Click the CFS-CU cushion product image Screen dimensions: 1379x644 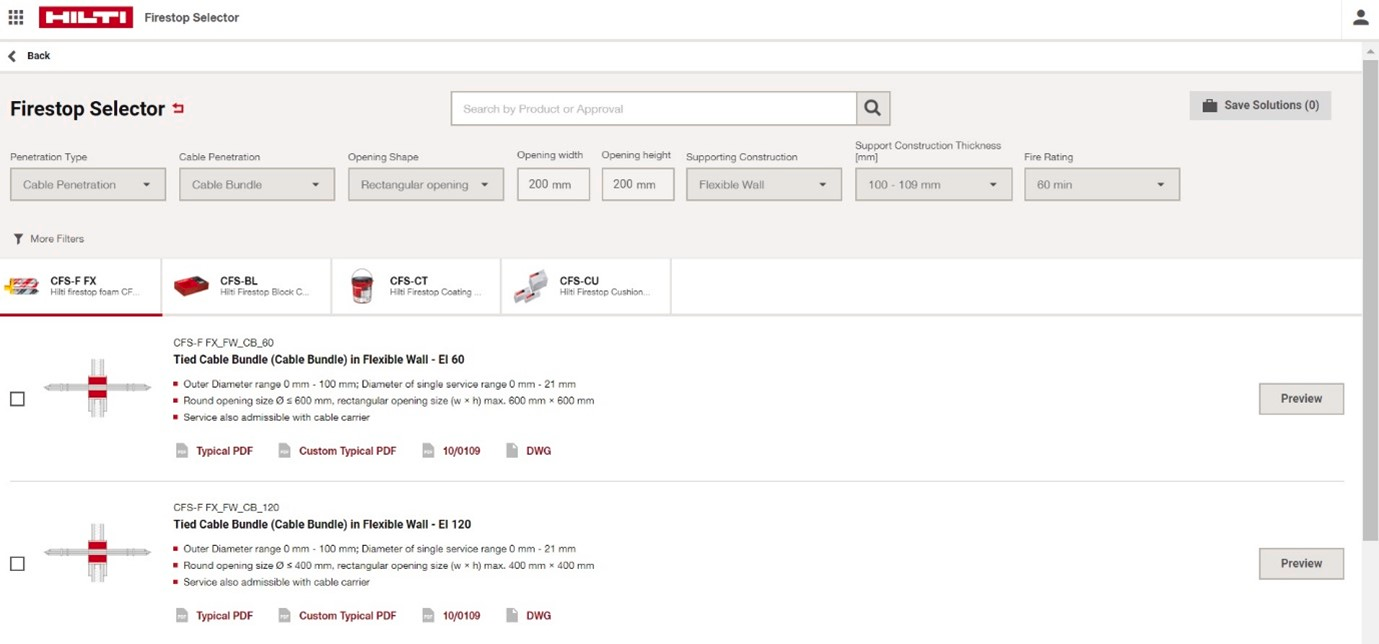(x=531, y=287)
